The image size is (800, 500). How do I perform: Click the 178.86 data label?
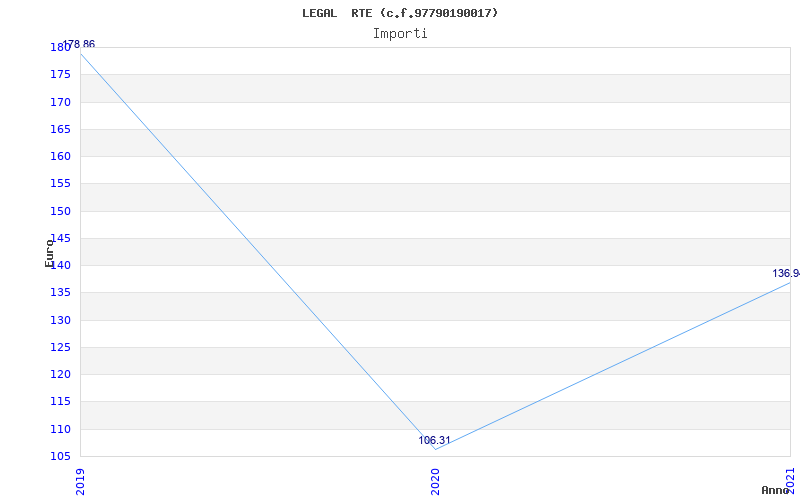coord(79,44)
